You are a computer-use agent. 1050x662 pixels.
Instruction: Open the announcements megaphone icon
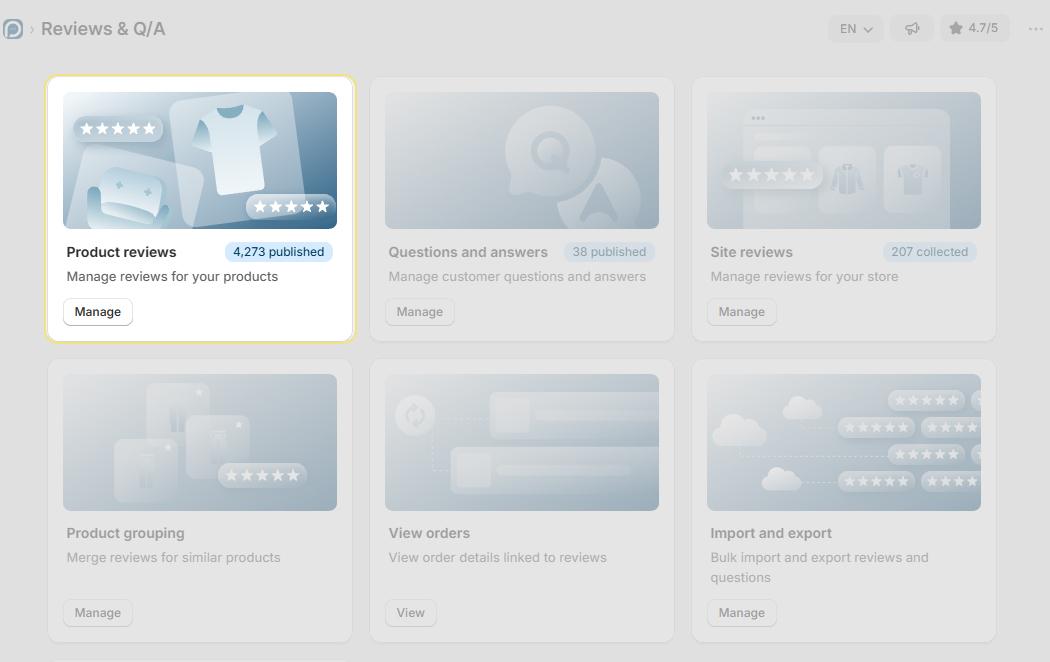pos(911,29)
